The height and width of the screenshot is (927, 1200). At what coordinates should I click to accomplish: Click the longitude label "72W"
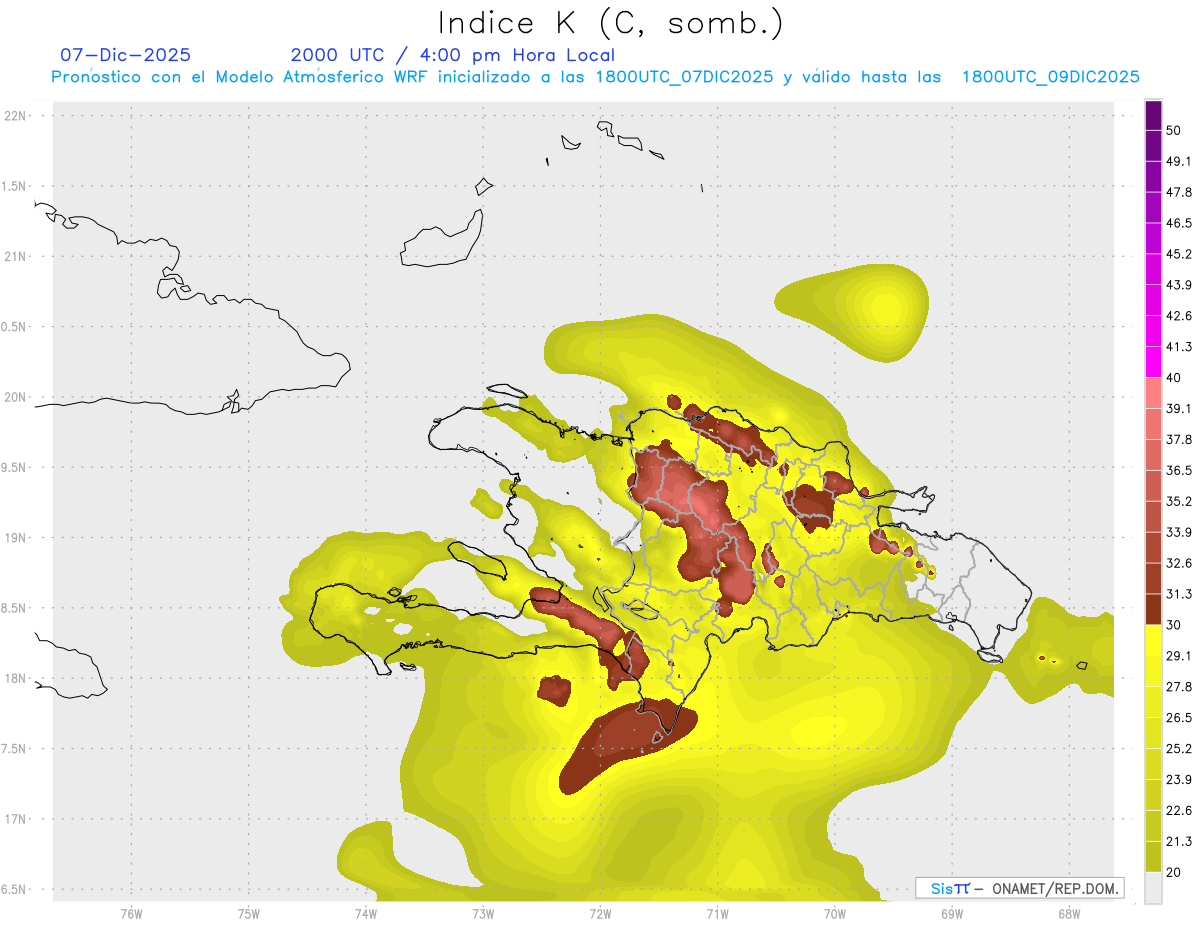599,914
